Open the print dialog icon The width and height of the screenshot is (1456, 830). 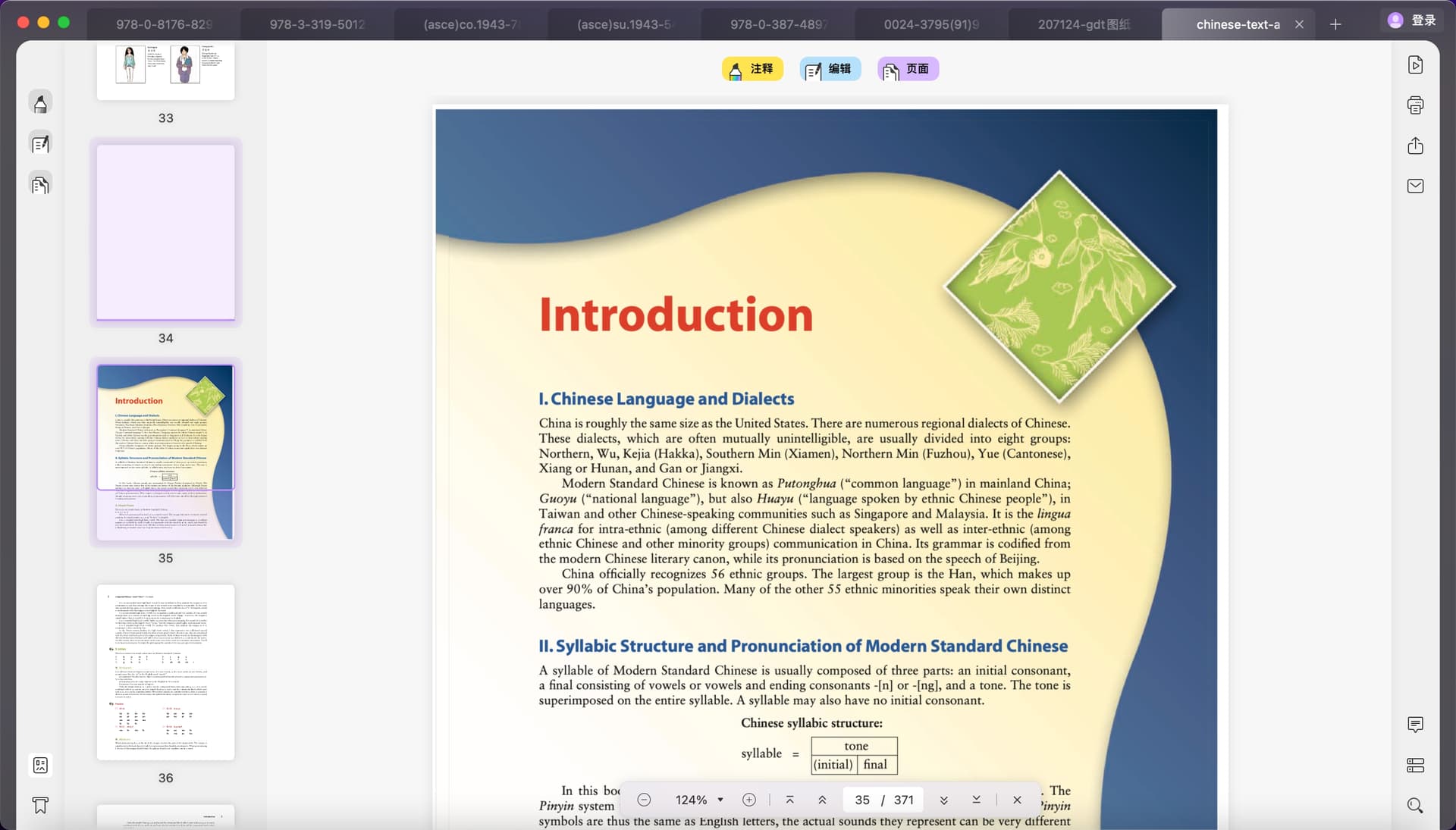(x=1415, y=105)
